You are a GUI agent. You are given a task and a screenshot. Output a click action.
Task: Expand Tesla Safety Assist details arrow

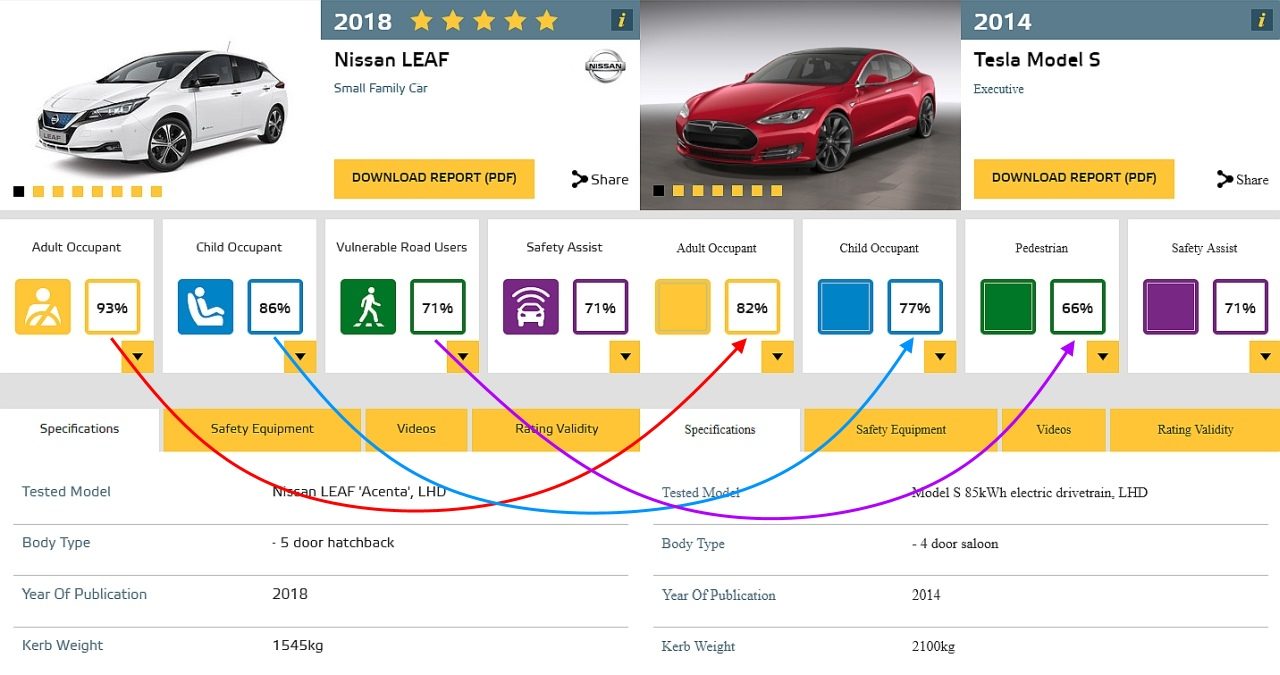1264,357
